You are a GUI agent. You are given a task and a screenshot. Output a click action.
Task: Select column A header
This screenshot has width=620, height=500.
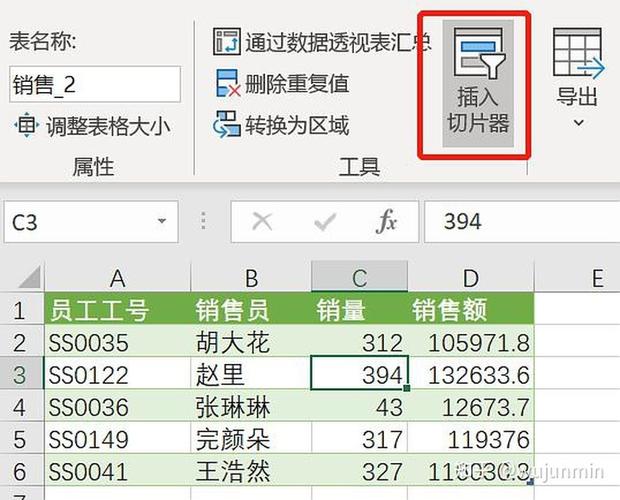(118, 278)
